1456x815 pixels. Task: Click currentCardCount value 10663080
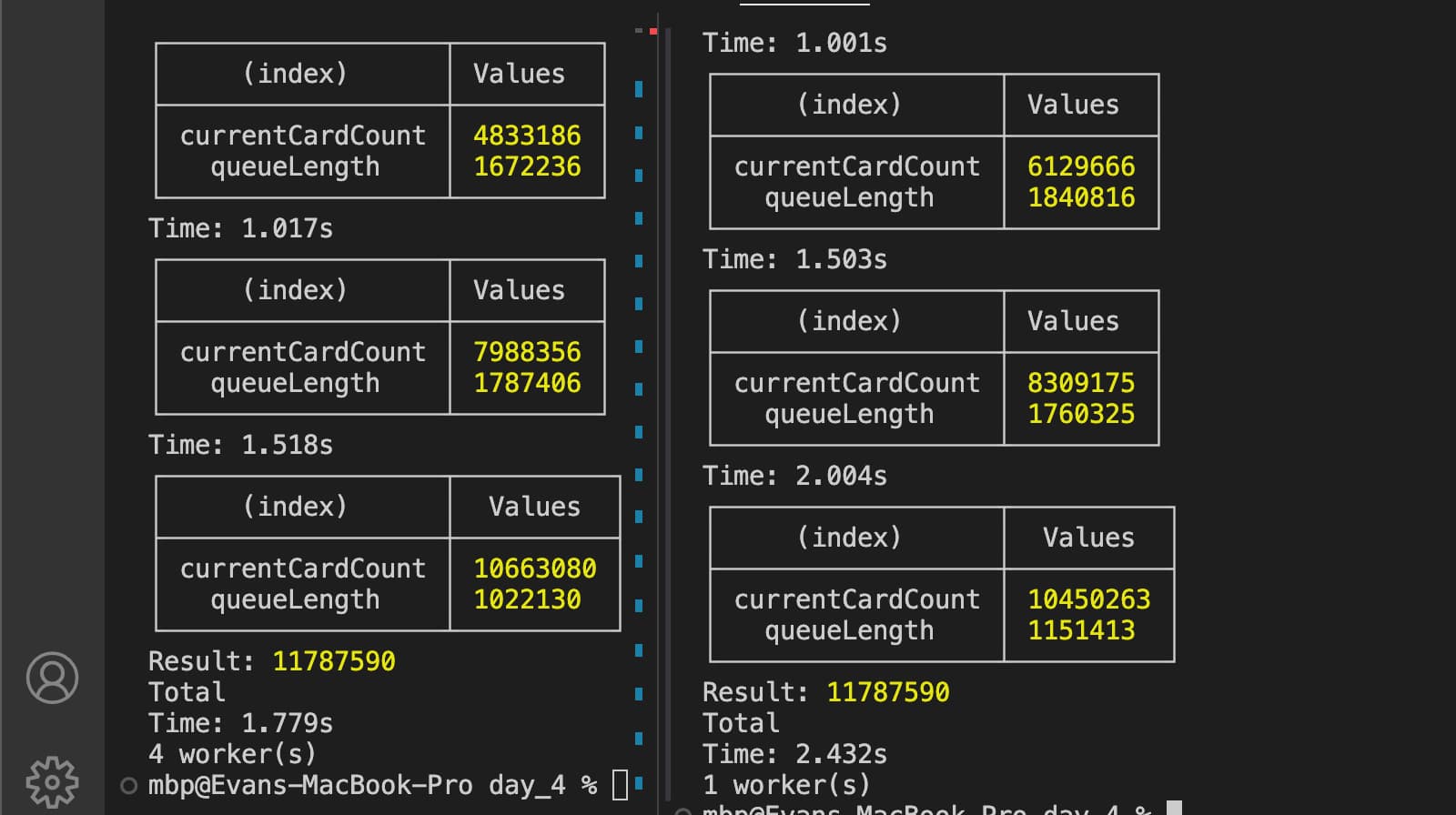click(x=534, y=568)
